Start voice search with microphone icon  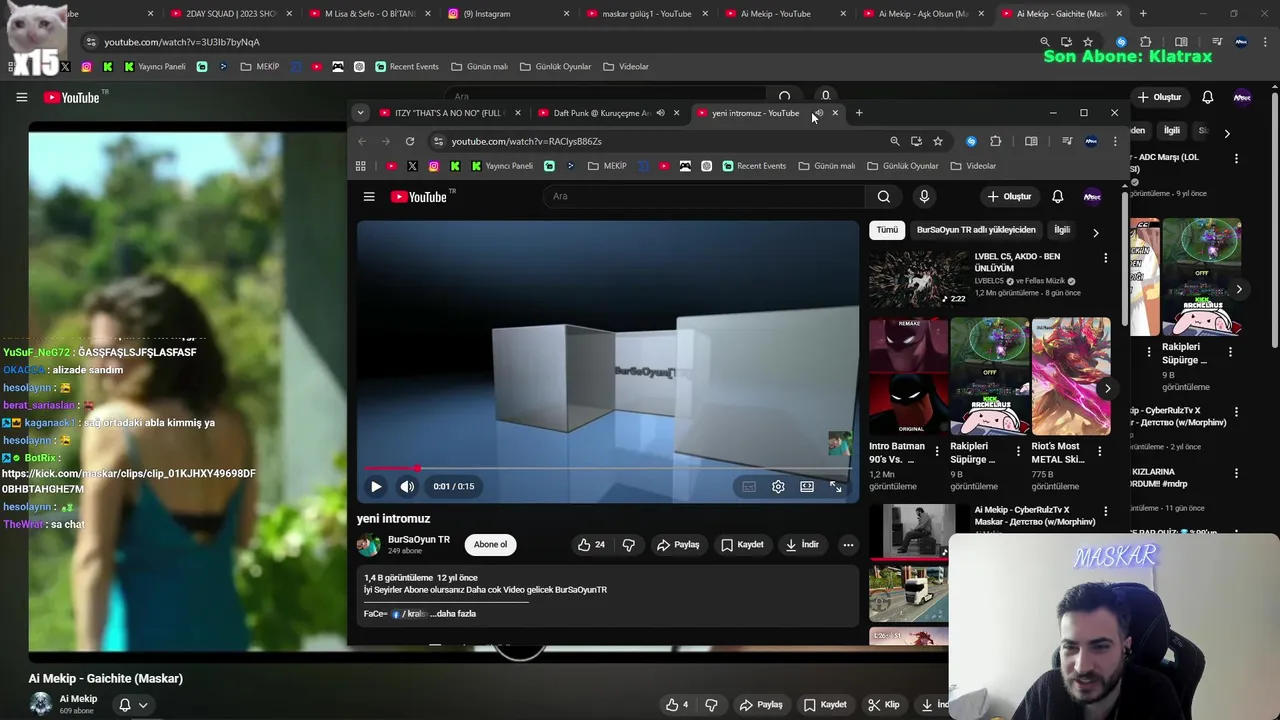click(924, 197)
